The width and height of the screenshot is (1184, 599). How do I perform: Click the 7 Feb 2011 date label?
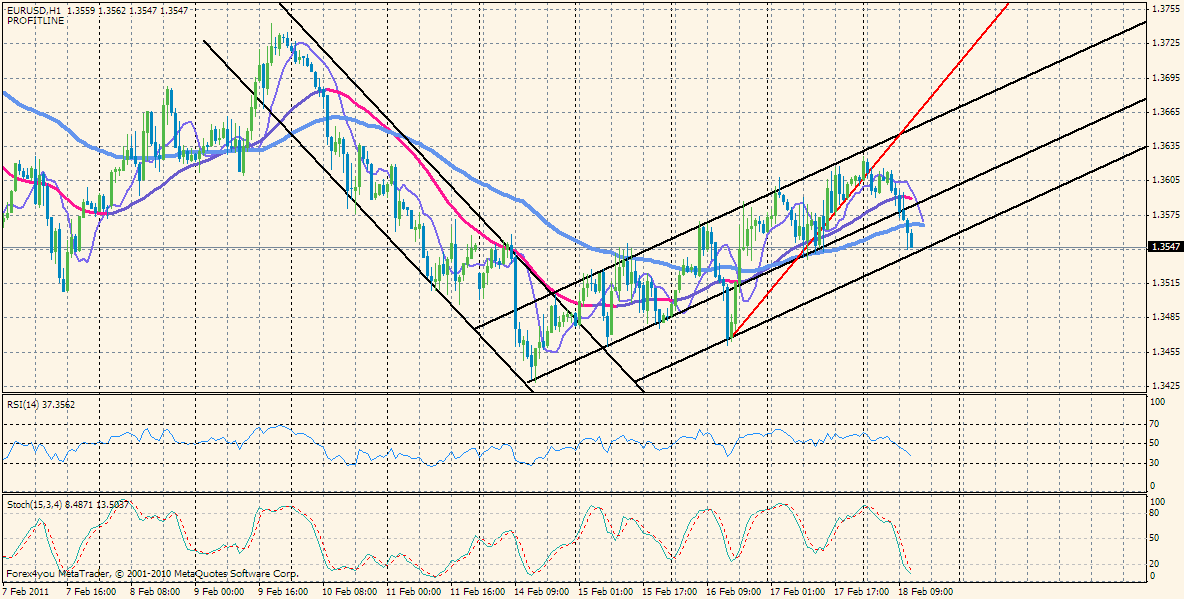click(x=25, y=591)
